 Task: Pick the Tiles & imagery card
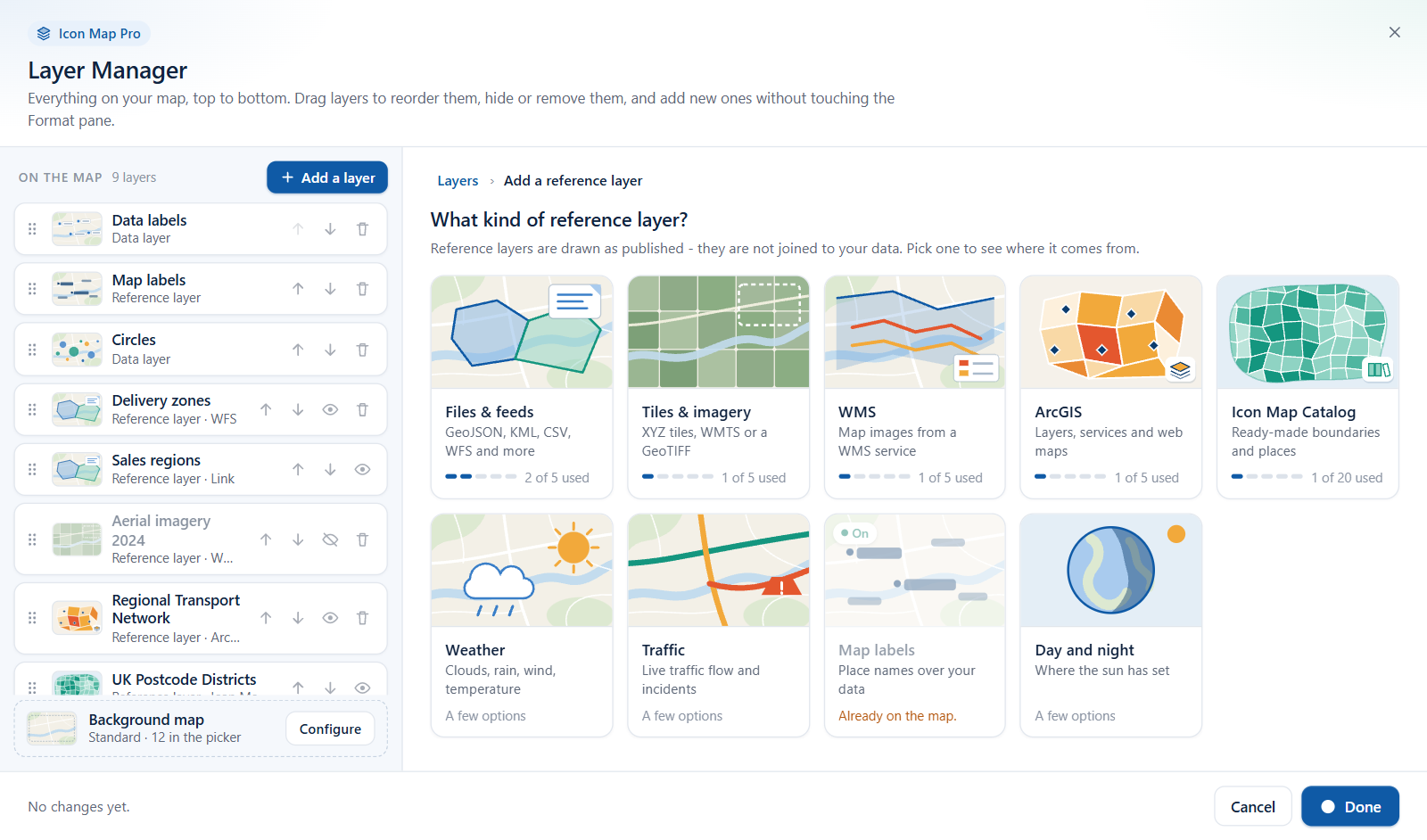pyautogui.click(x=718, y=386)
